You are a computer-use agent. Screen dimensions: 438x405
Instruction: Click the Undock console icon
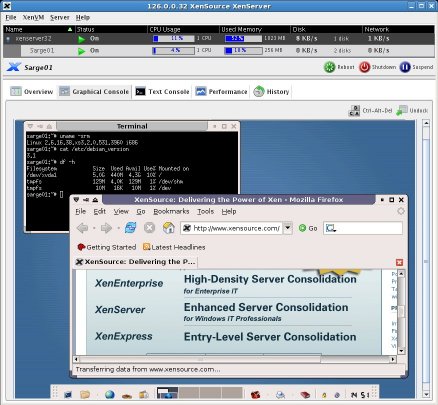pos(402,110)
